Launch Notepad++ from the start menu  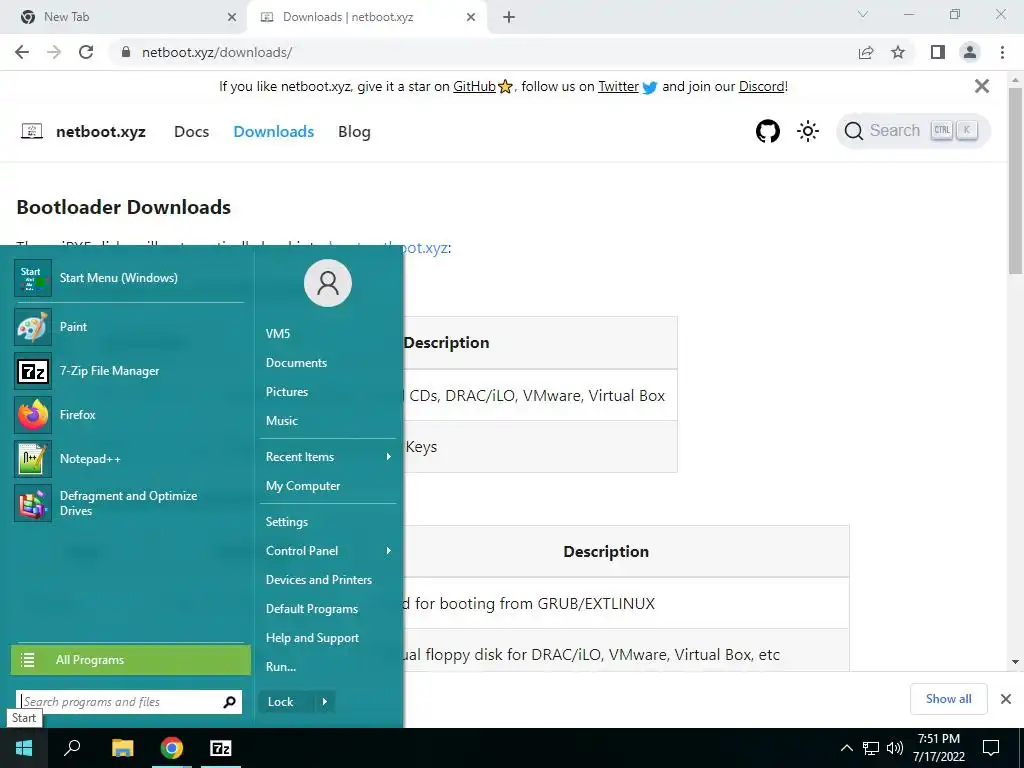129,458
